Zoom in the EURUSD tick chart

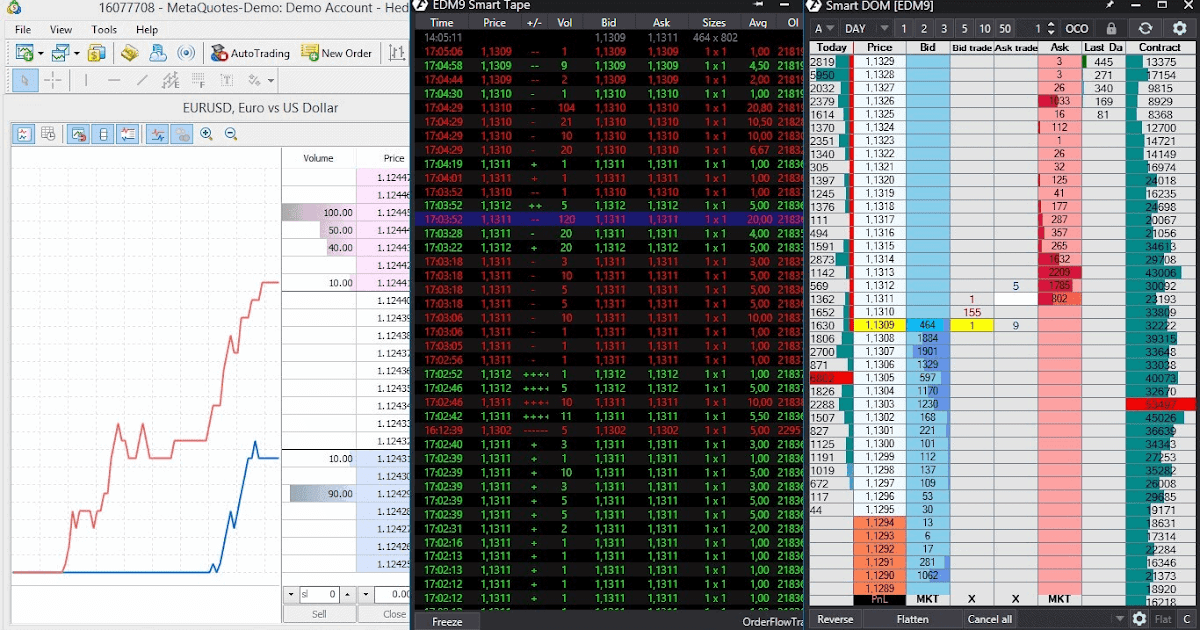(x=206, y=133)
